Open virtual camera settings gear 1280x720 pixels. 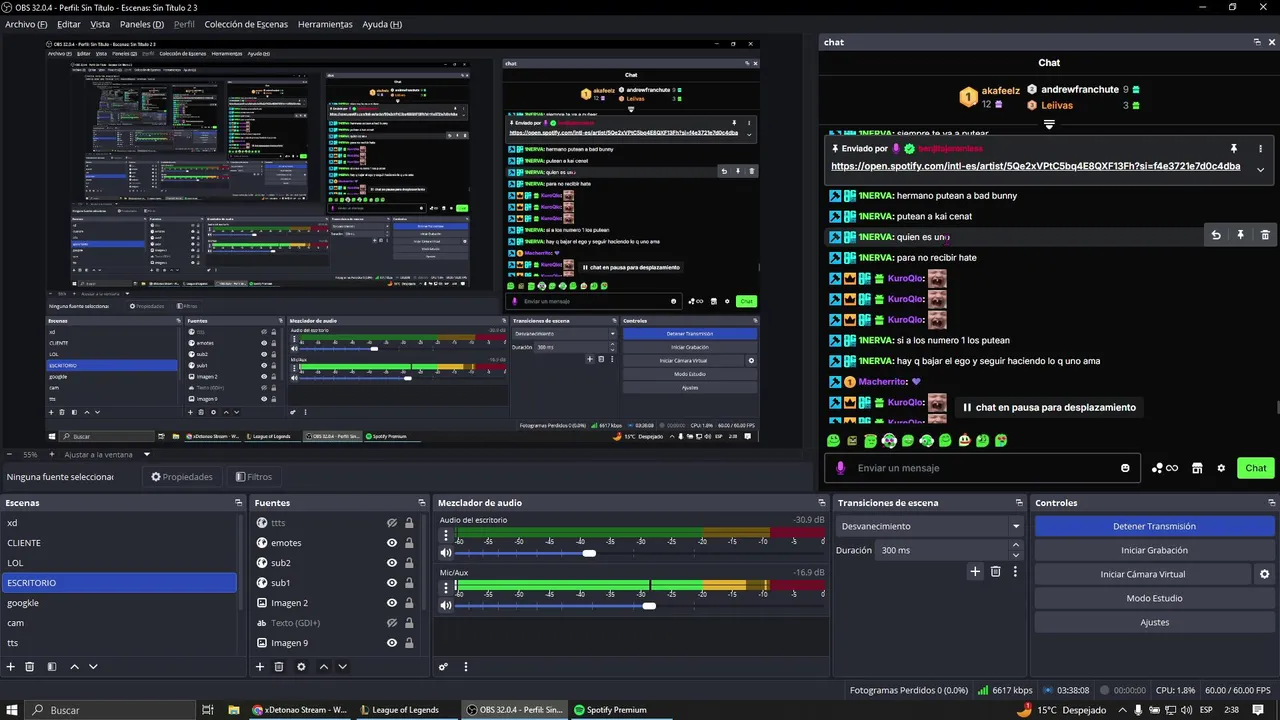[x=1264, y=574]
